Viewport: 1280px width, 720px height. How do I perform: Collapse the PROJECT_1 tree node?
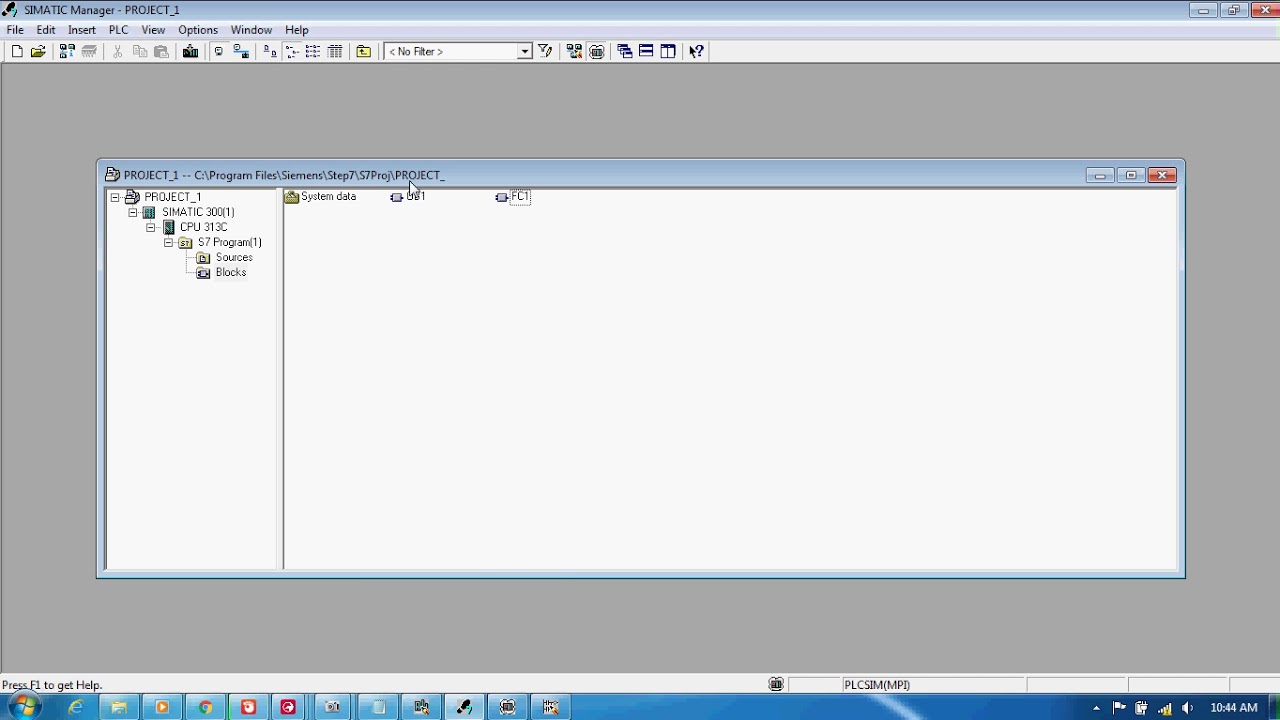pos(115,197)
